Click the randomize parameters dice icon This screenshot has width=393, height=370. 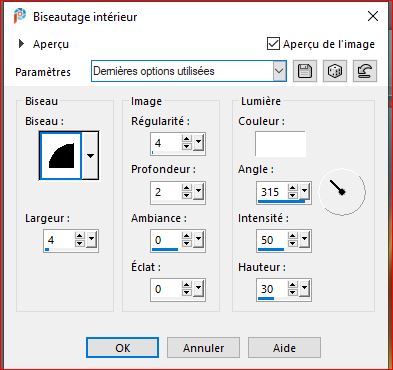335,71
